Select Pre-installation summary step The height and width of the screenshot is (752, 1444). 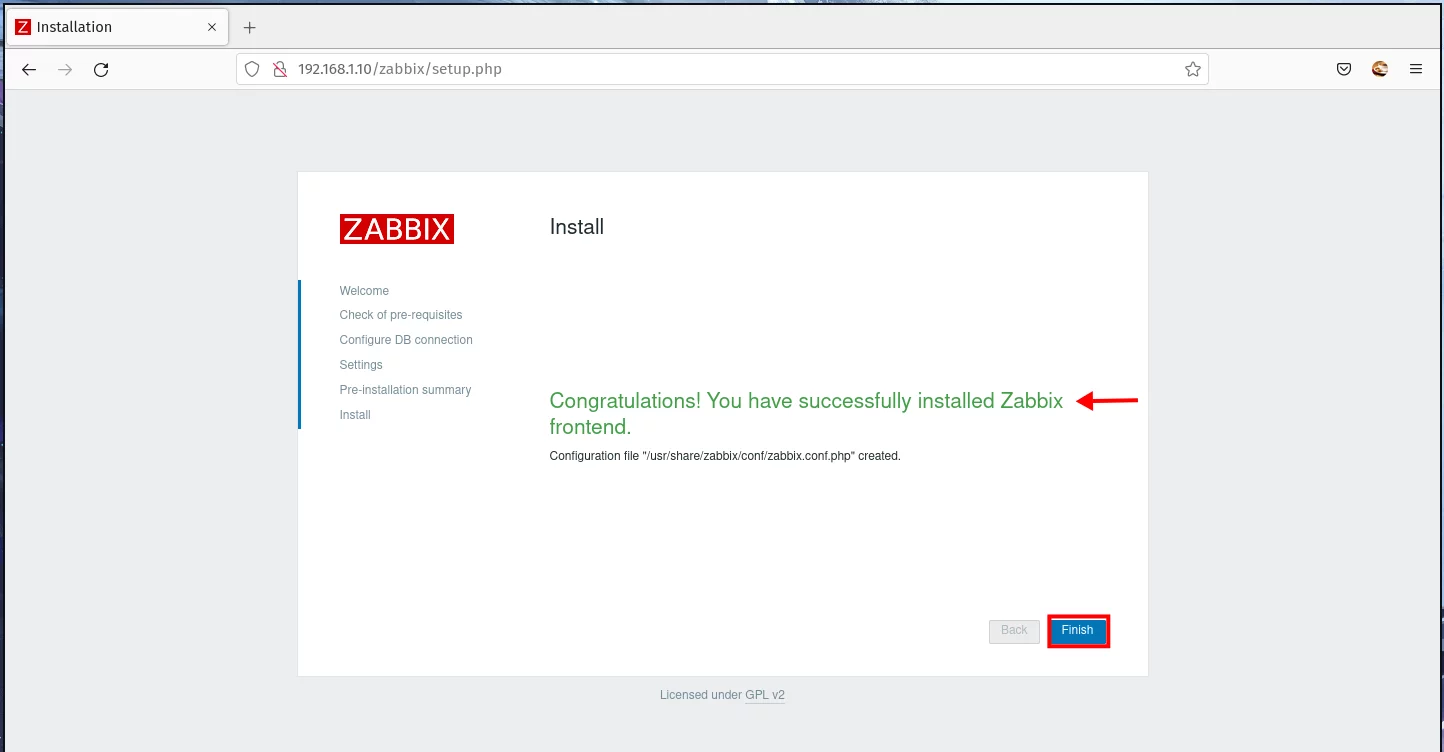(x=405, y=390)
